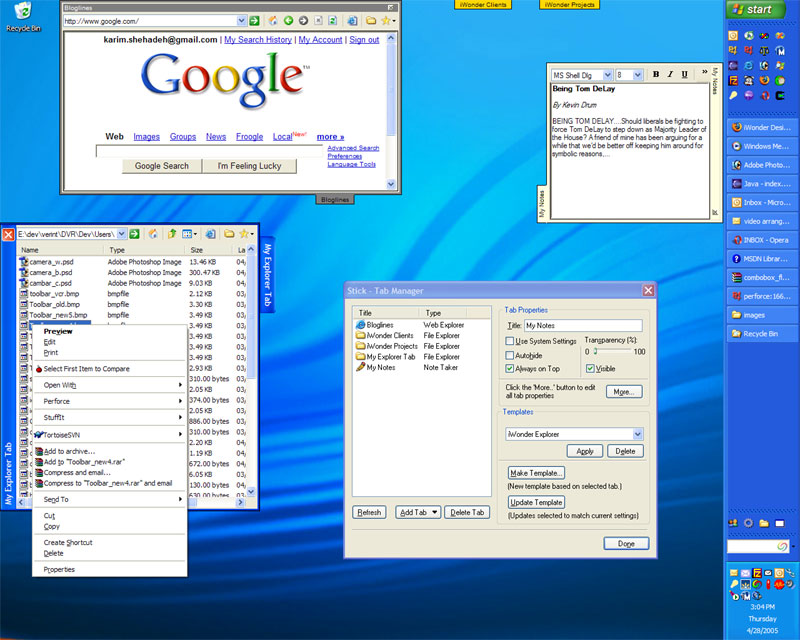This screenshot has width=800, height=640.
Task: Click the Title field containing My Notes
Action: pyautogui.click(x=582, y=326)
